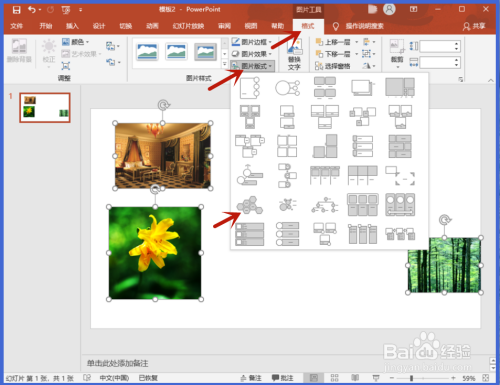Undo the last action
Screen dimensions: 500x385
(x=32, y=10)
